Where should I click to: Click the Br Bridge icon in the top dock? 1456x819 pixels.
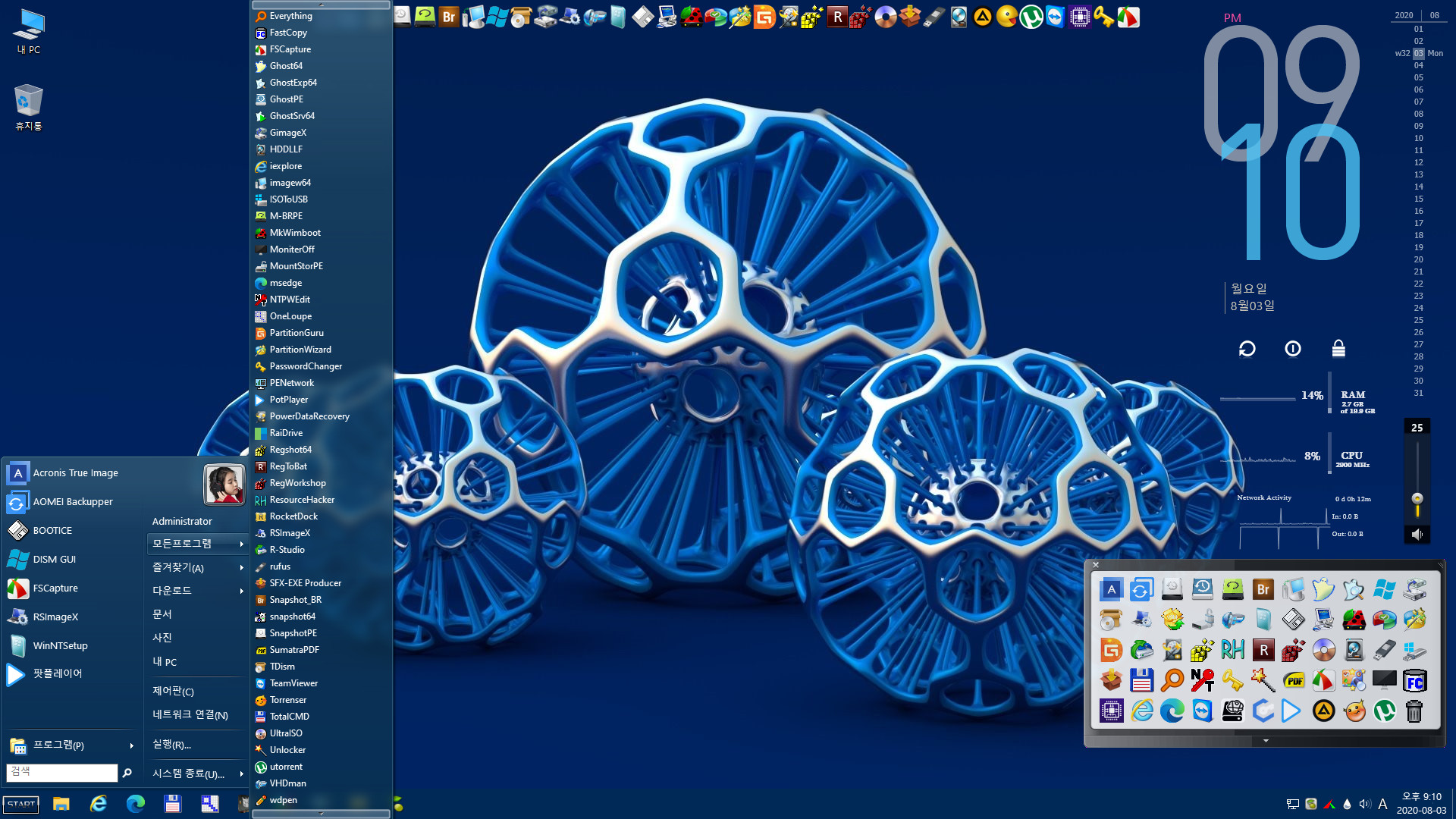click(449, 17)
